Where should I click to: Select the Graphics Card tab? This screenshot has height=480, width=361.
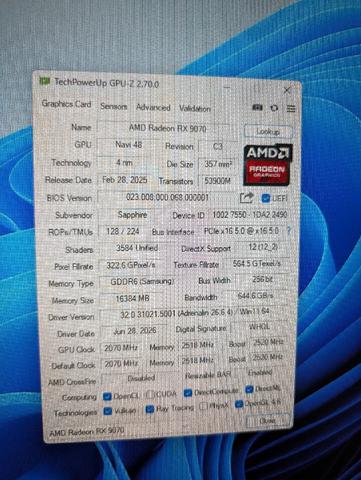pos(66,104)
